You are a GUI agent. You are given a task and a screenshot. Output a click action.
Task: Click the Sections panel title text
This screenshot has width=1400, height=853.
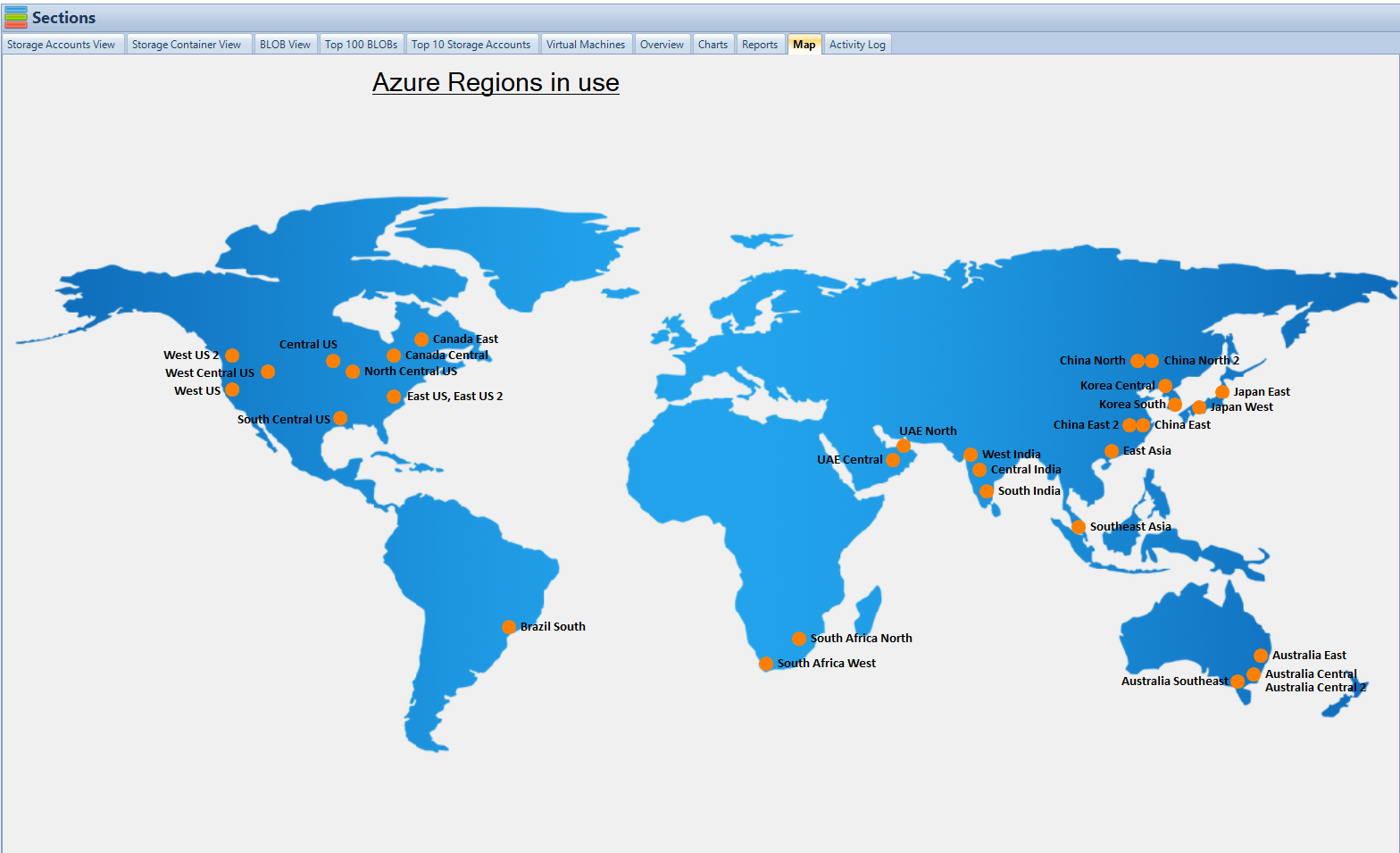point(63,18)
